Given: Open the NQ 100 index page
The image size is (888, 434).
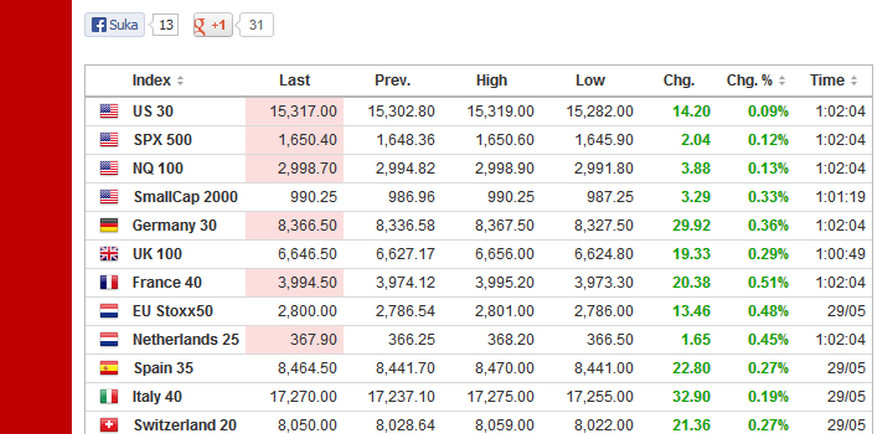Looking at the screenshot, I should [x=158, y=168].
